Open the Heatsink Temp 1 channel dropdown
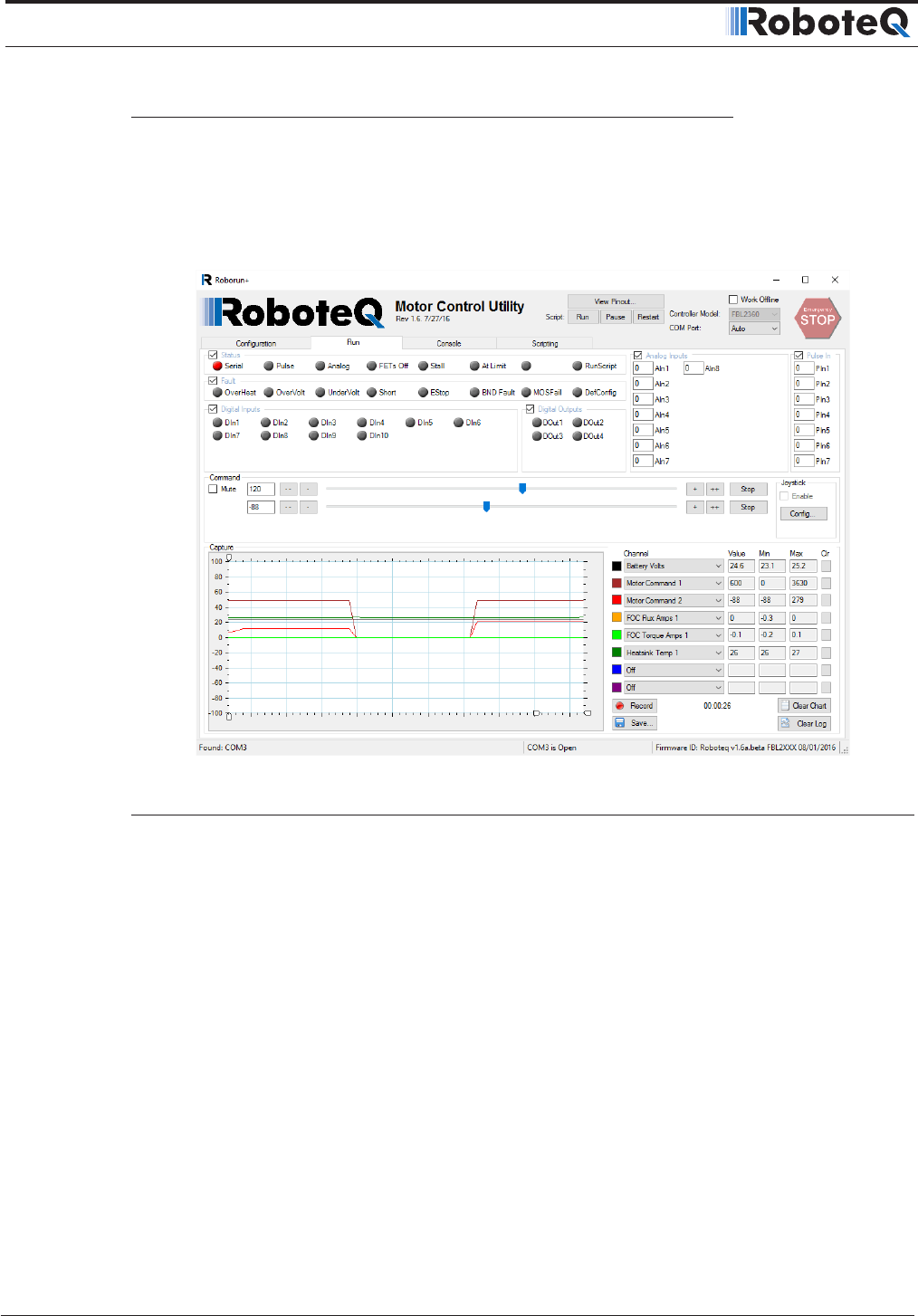This screenshot has width=918, height=1316. coord(674,653)
